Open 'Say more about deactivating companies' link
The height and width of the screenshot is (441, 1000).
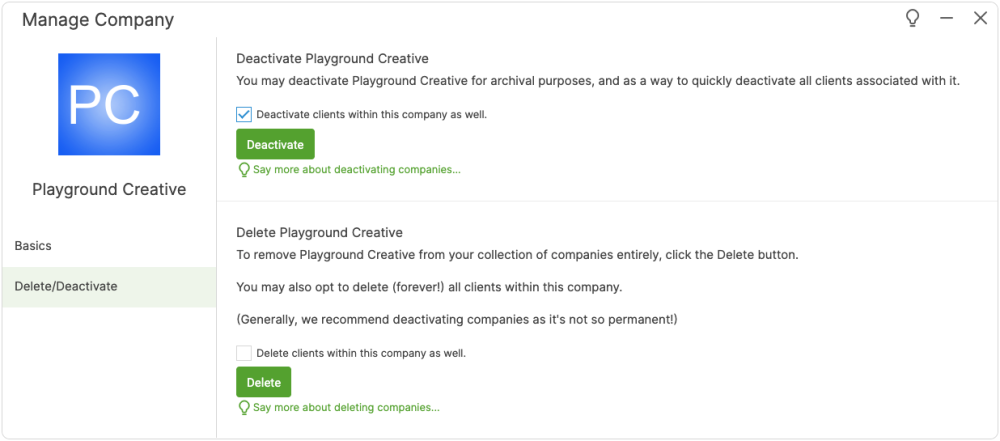point(357,170)
